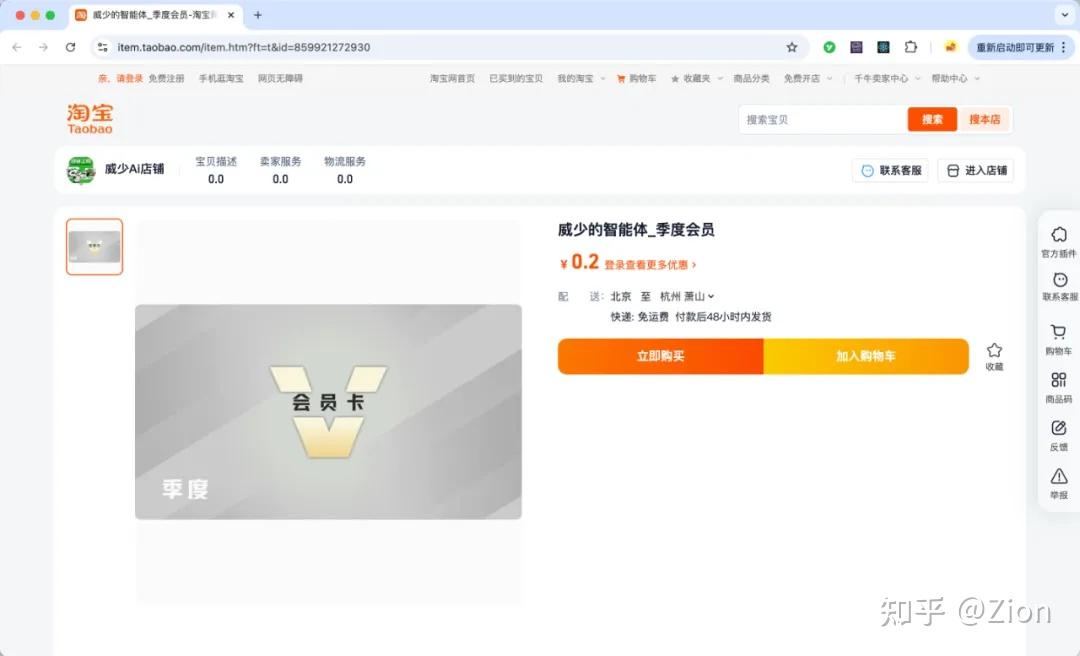Open the Chrome profile avatar
The height and width of the screenshot is (656, 1080).
point(951,48)
